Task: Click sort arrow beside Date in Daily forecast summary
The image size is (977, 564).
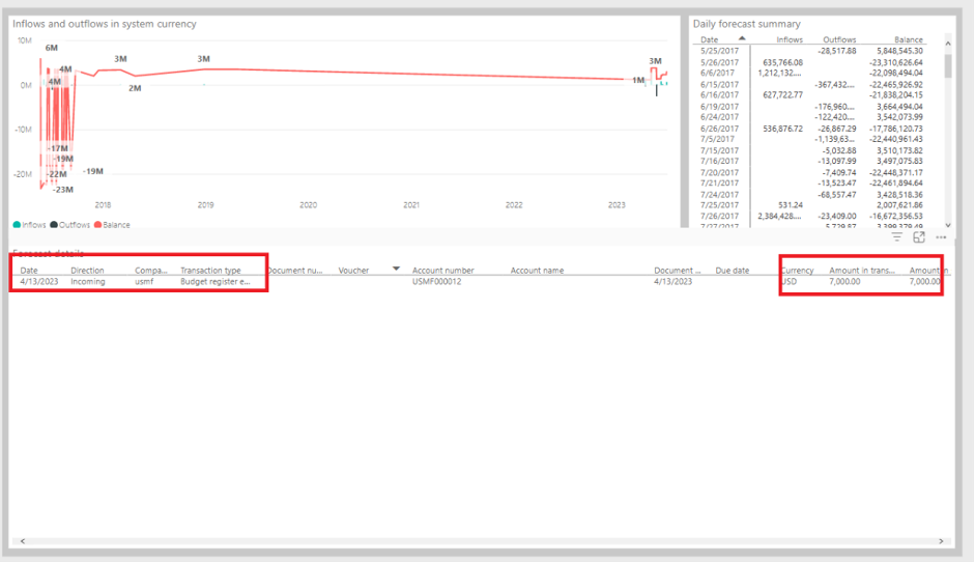Action: 741,39
